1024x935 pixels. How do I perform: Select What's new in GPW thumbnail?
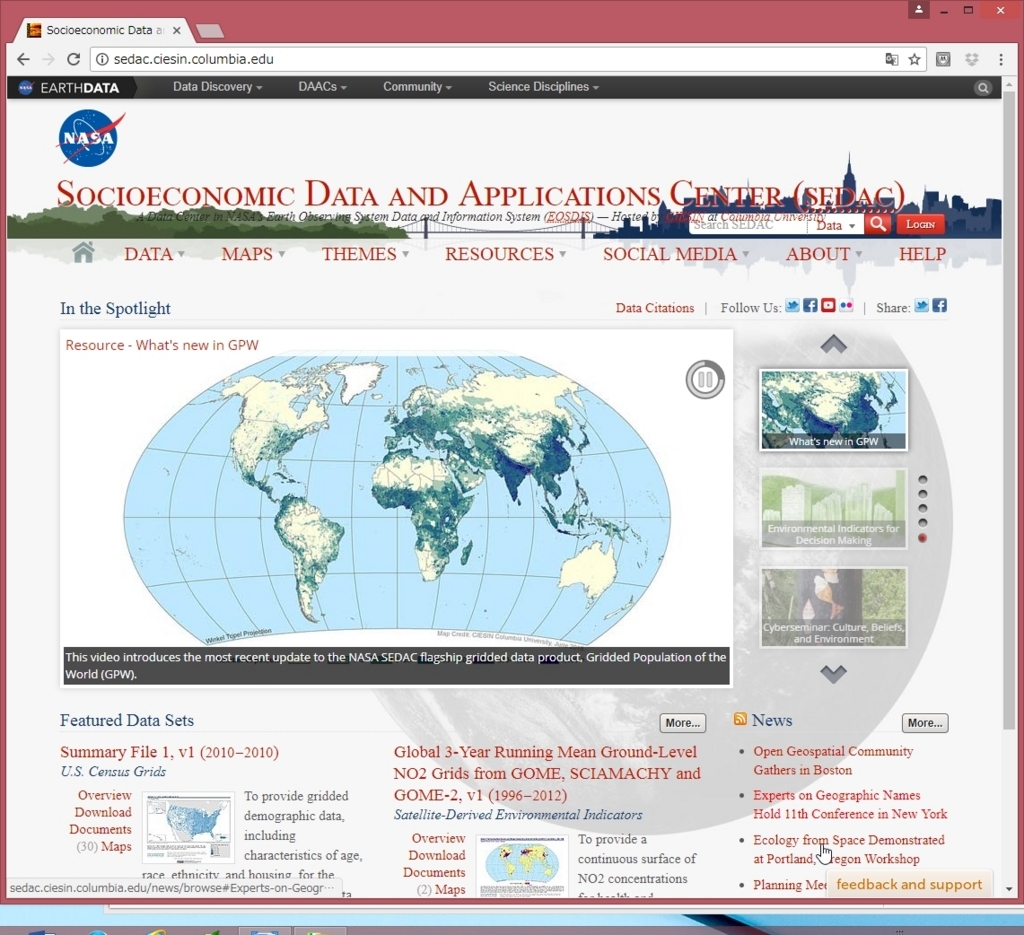tap(833, 409)
